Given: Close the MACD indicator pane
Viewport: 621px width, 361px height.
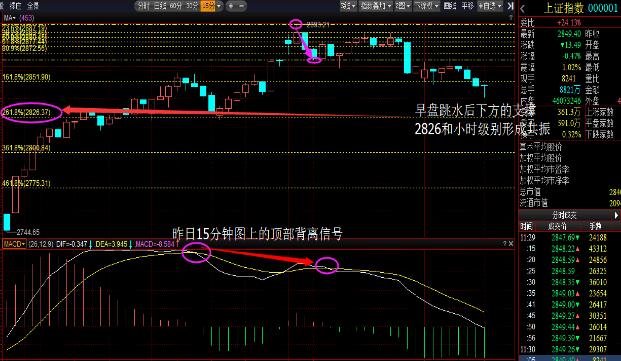Looking at the screenshot, I should pyautogui.click(x=511, y=243).
